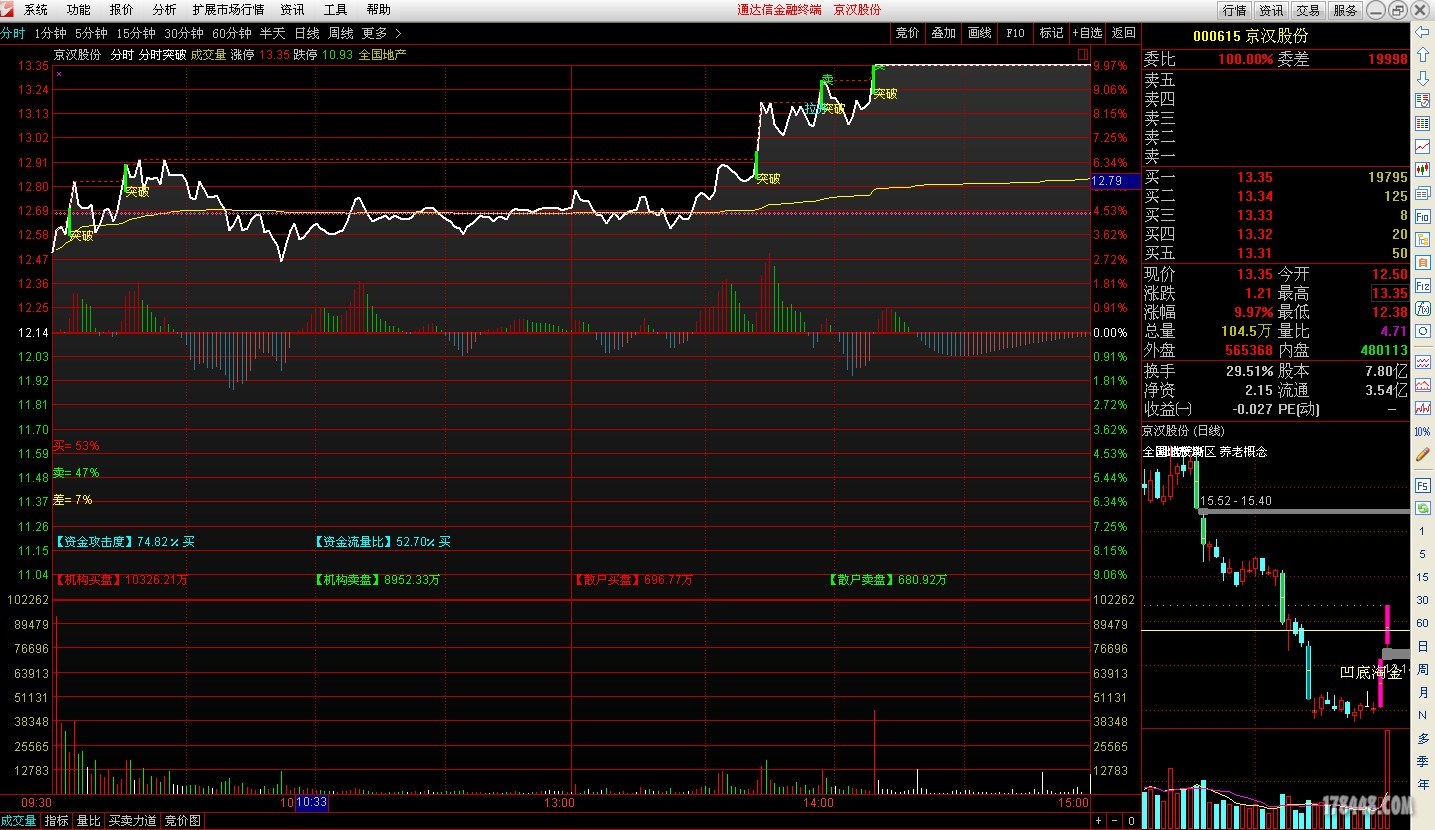Click the 10:33 time marker on axis
This screenshot has width=1435, height=830.
311,802
